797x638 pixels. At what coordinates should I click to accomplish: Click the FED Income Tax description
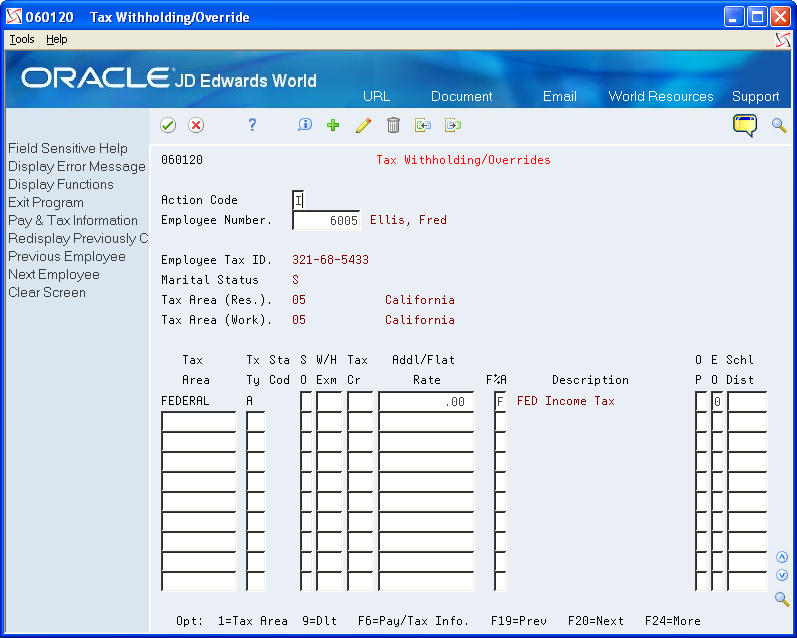click(565, 401)
